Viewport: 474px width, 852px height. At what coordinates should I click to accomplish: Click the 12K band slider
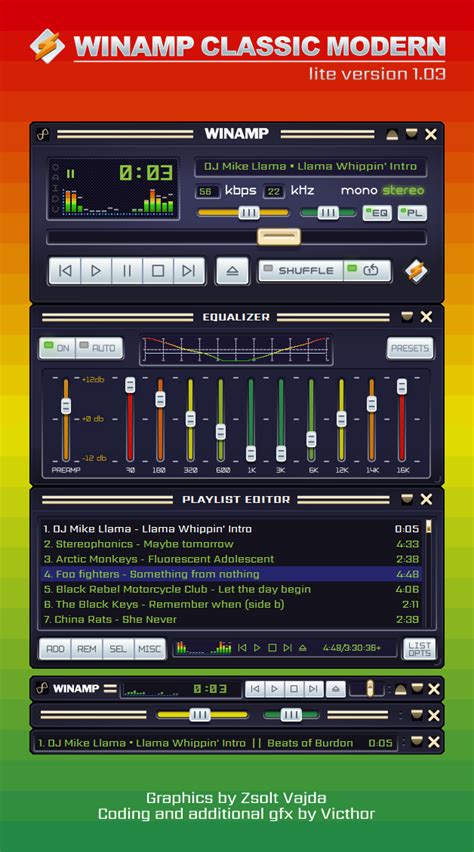click(x=341, y=419)
